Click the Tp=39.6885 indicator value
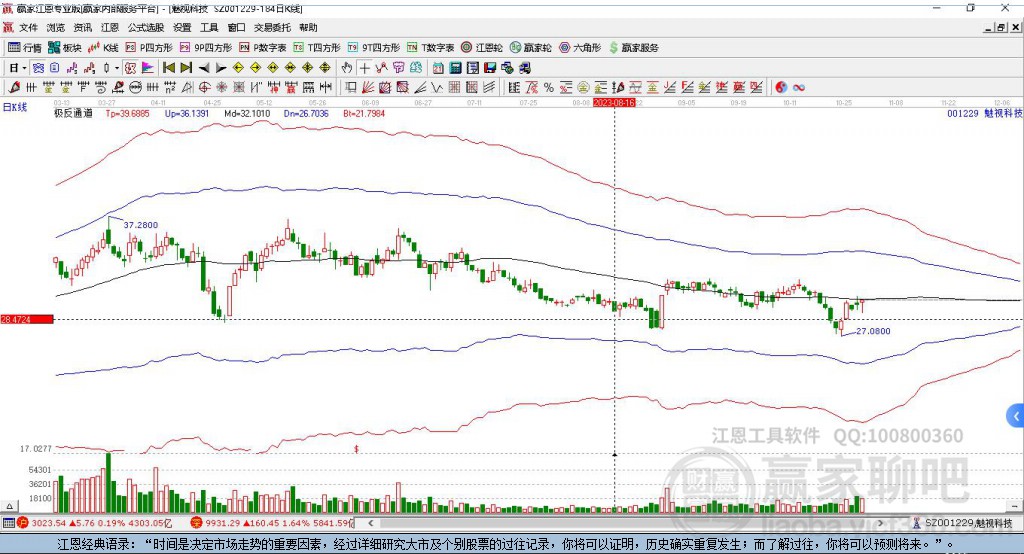This screenshot has height=554, width=1024. [x=127, y=113]
